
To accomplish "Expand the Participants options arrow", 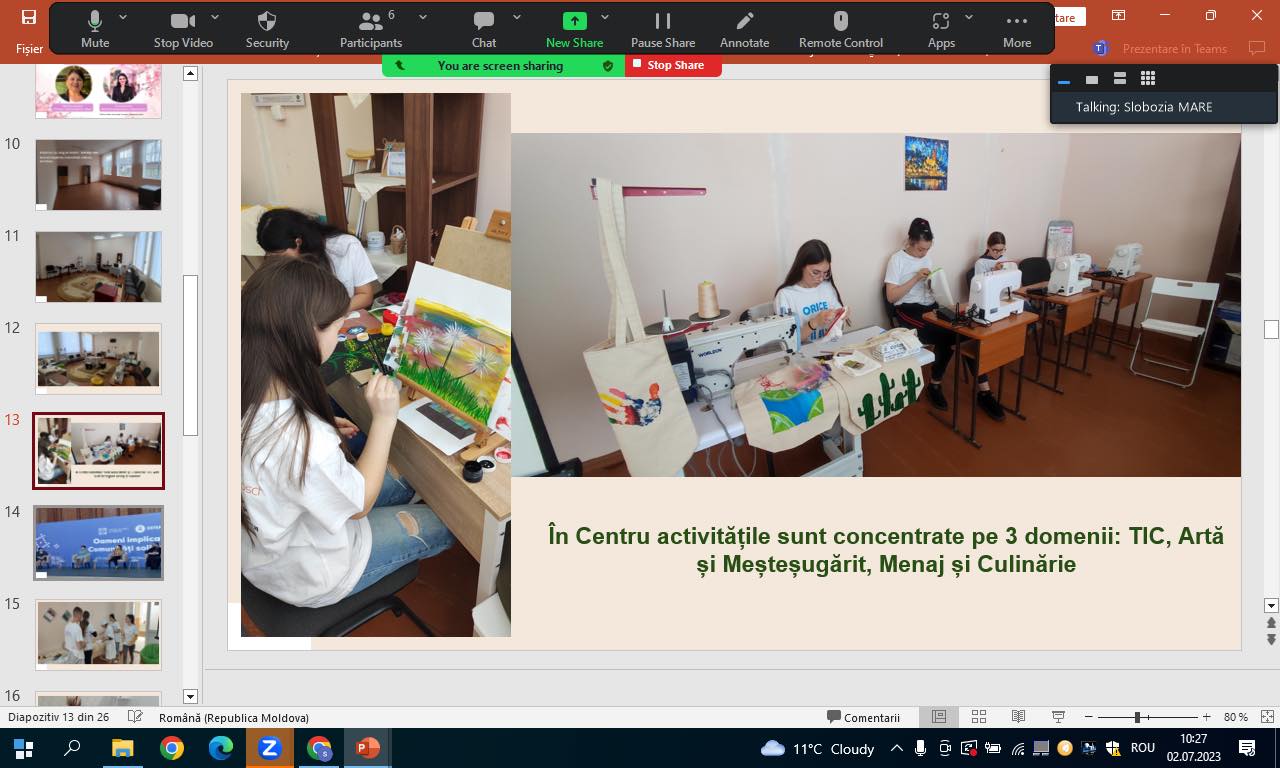I will pos(423,17).
